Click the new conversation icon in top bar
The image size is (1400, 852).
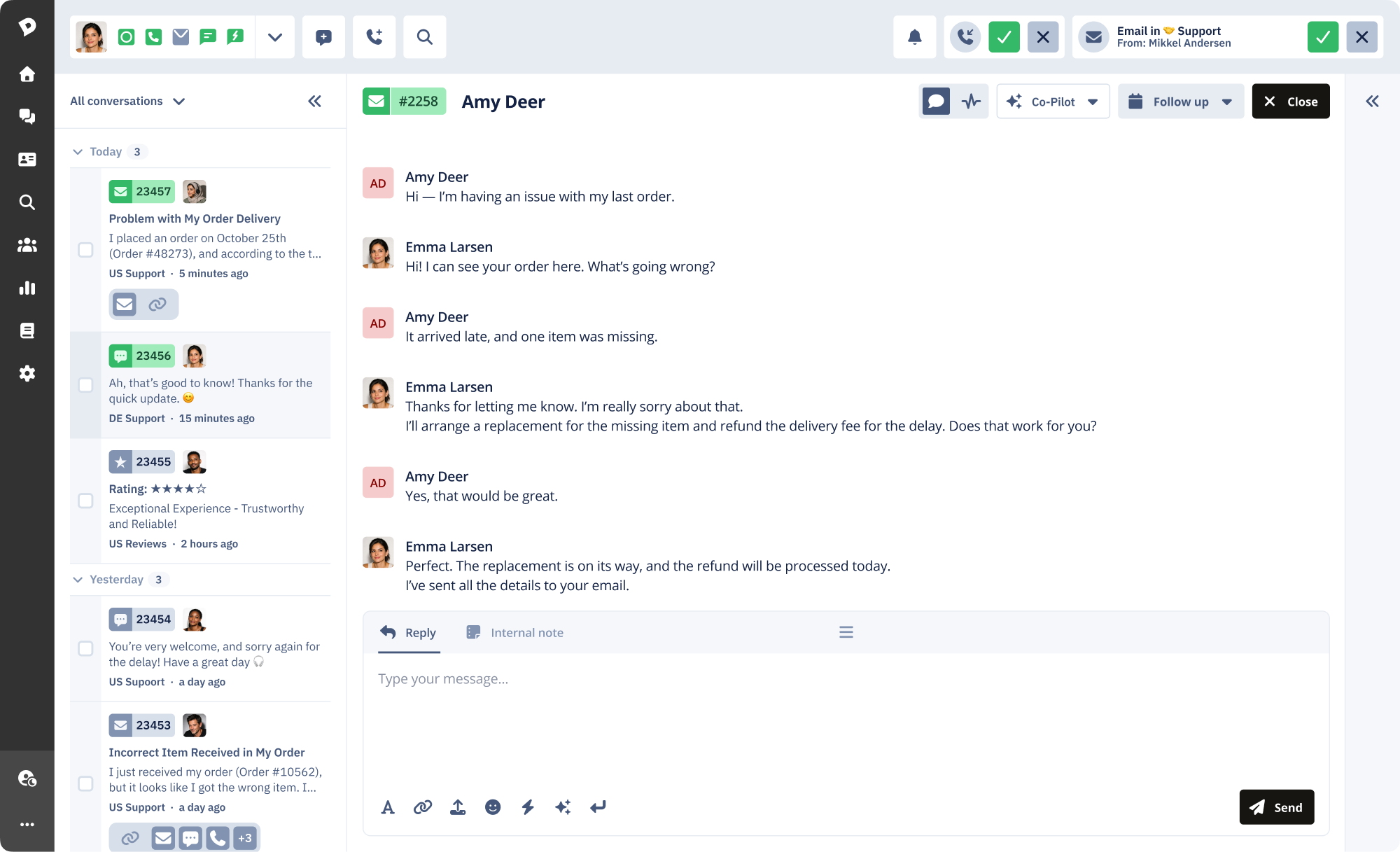point(323,37)
